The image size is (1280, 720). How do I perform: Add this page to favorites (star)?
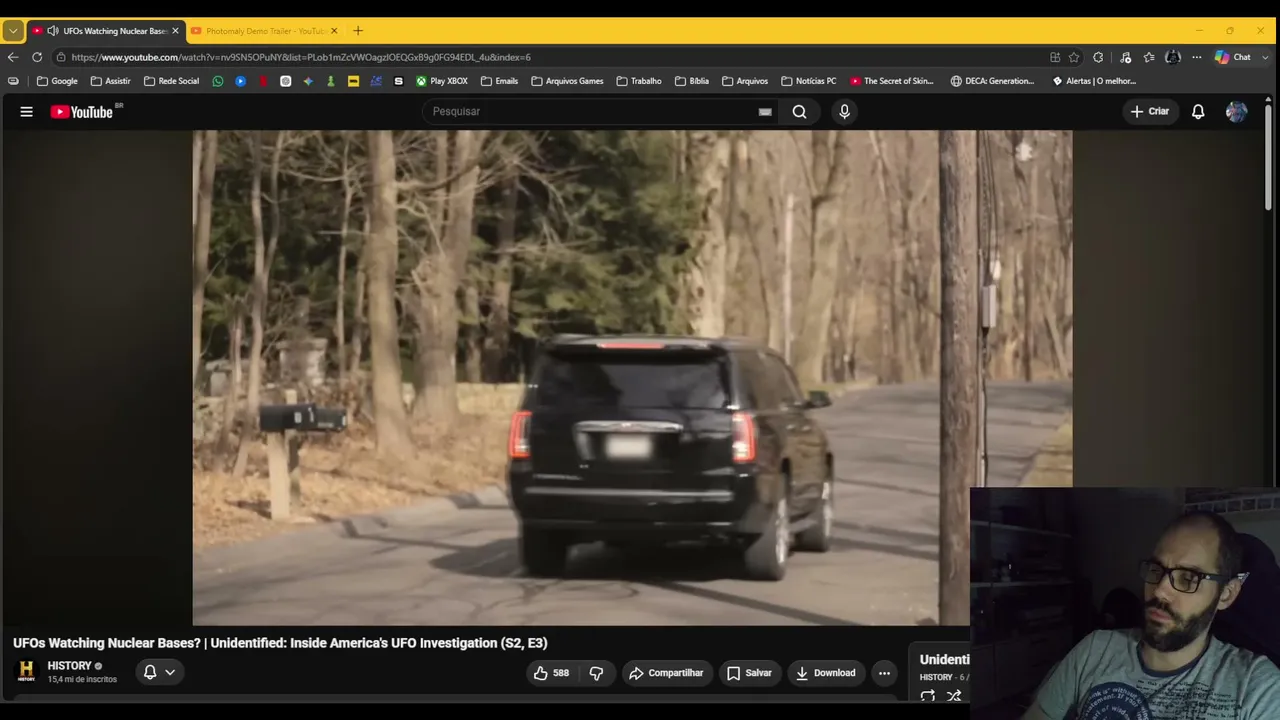tap(1074, 57)
